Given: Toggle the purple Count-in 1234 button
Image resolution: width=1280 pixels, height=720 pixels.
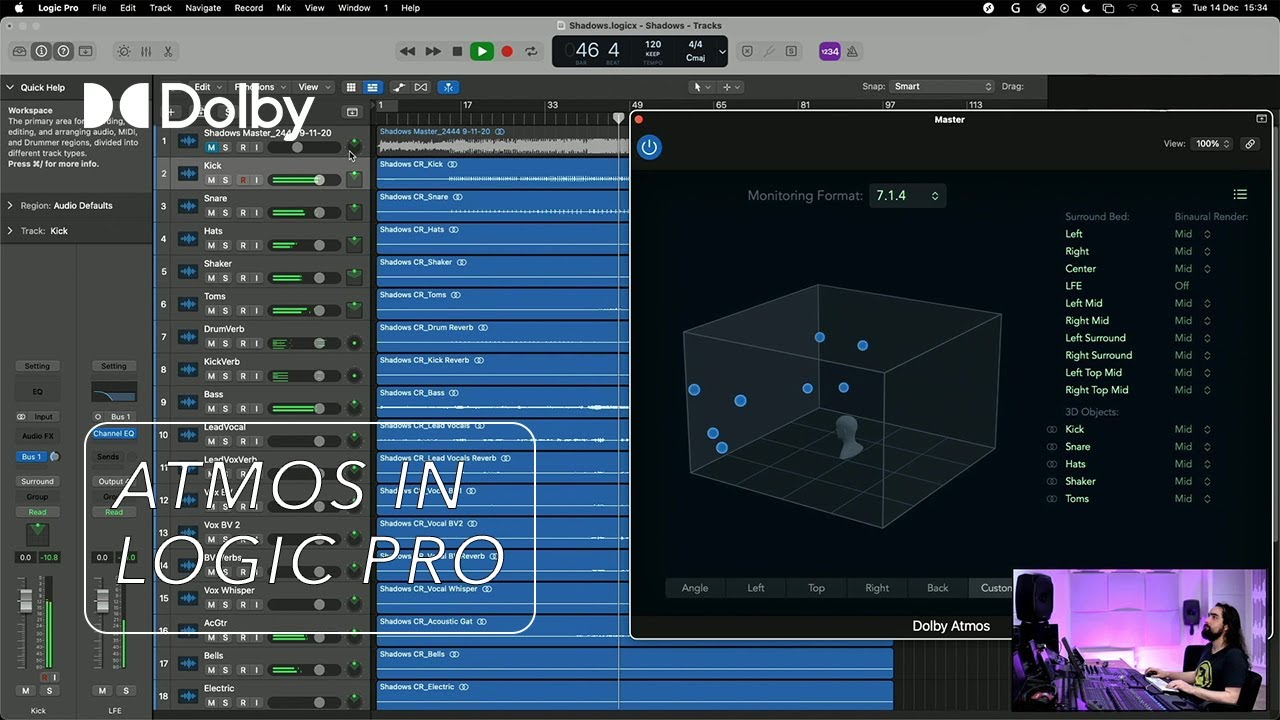Looking at the screenshot, I should tap(829, 51).
